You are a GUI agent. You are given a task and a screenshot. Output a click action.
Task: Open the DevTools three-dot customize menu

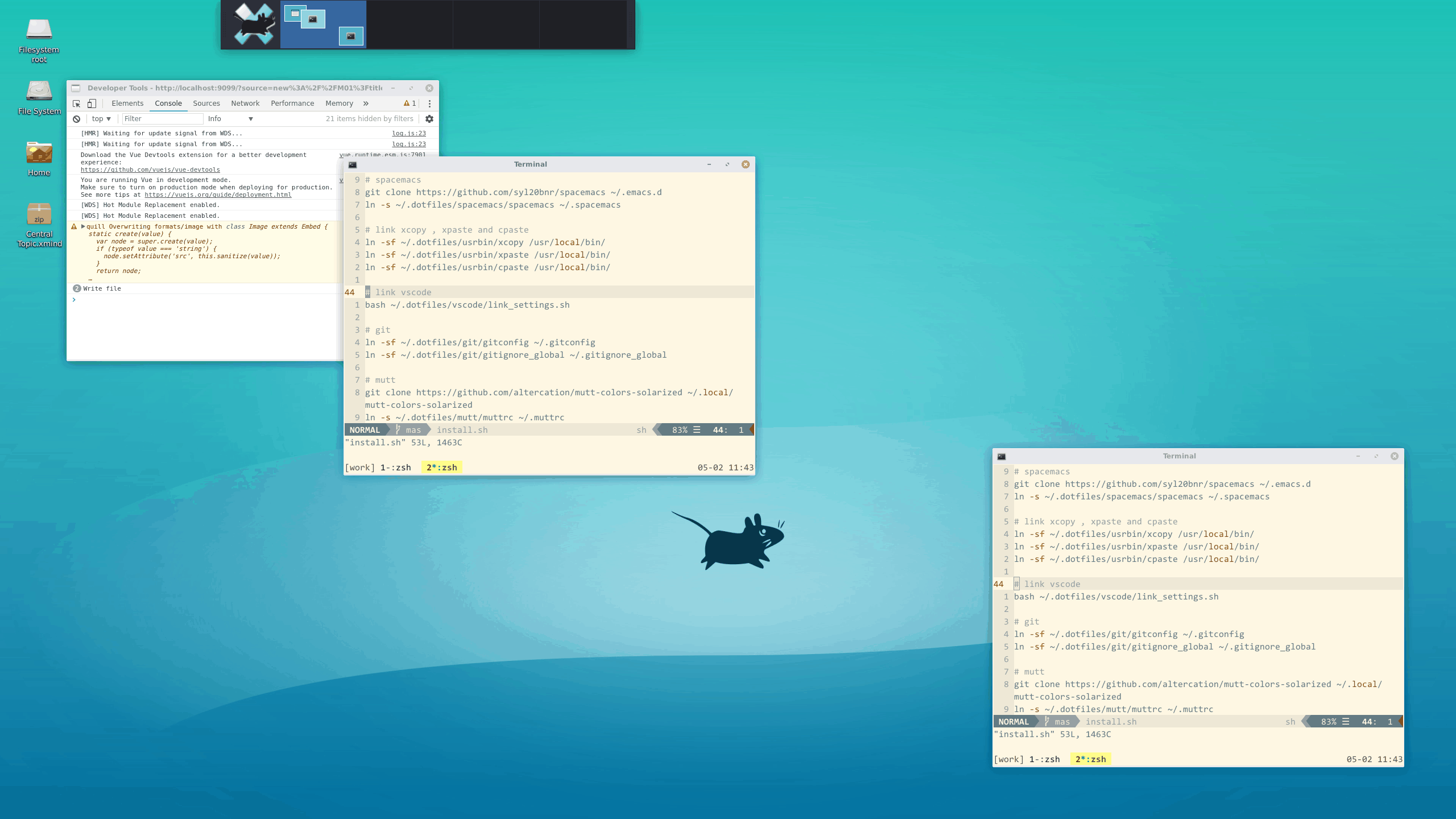429,104
